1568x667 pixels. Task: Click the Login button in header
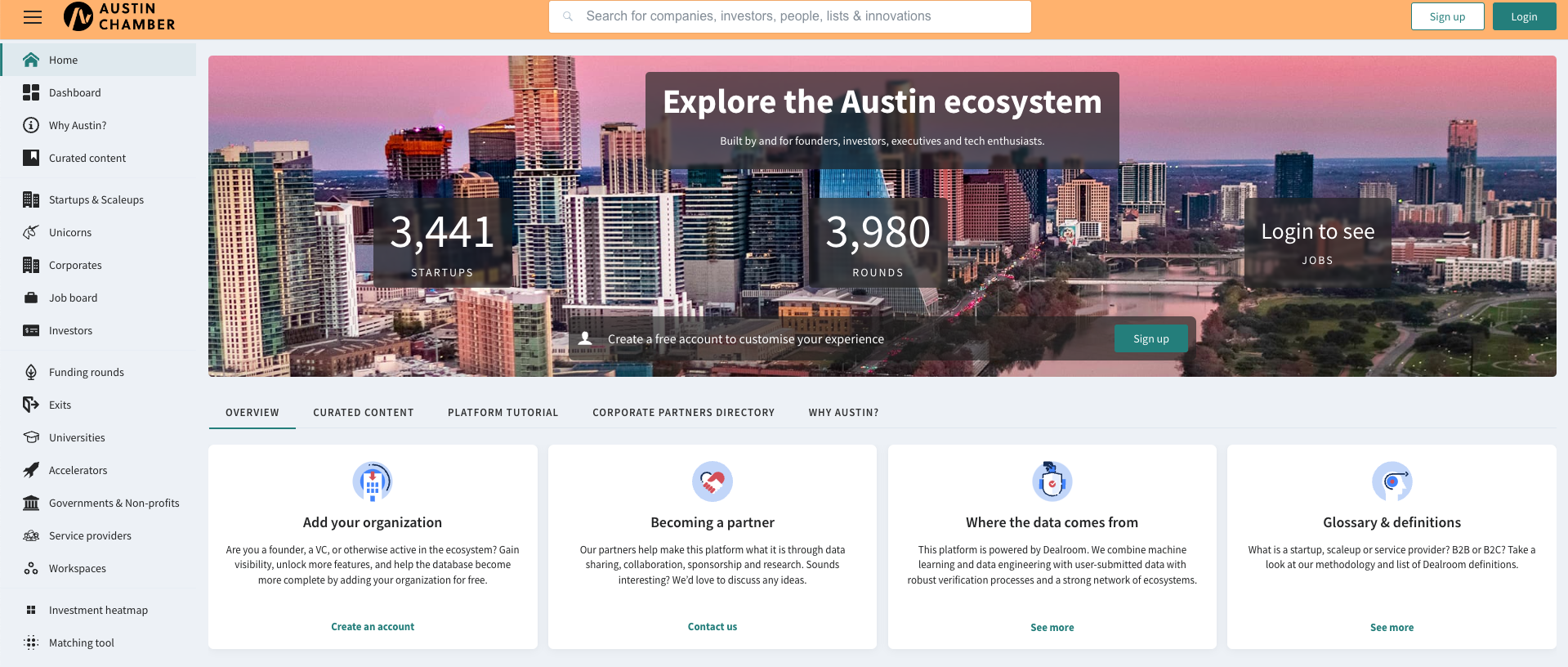(x=1524, y=16)
